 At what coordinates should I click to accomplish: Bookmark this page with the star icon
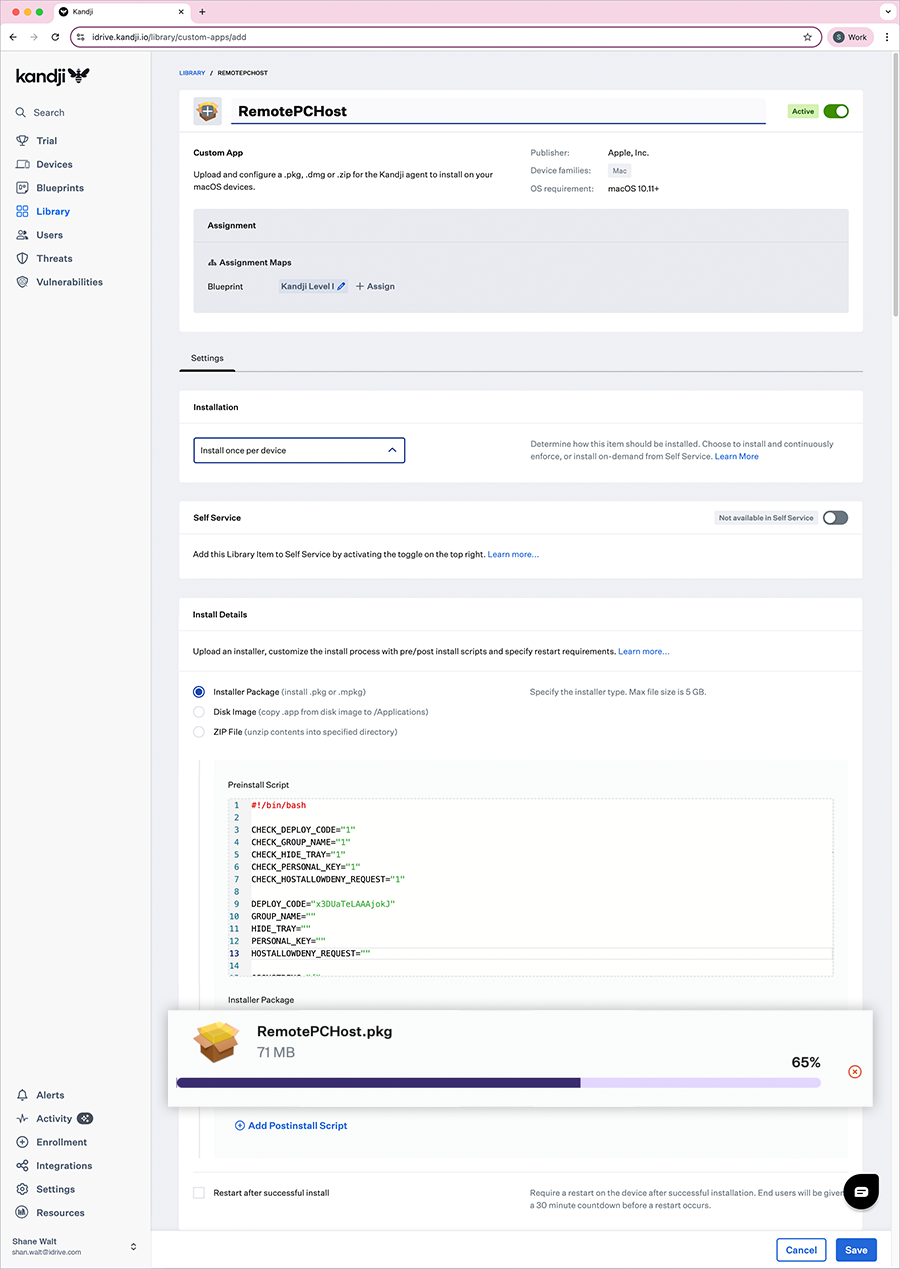click(x=807, y=37)
